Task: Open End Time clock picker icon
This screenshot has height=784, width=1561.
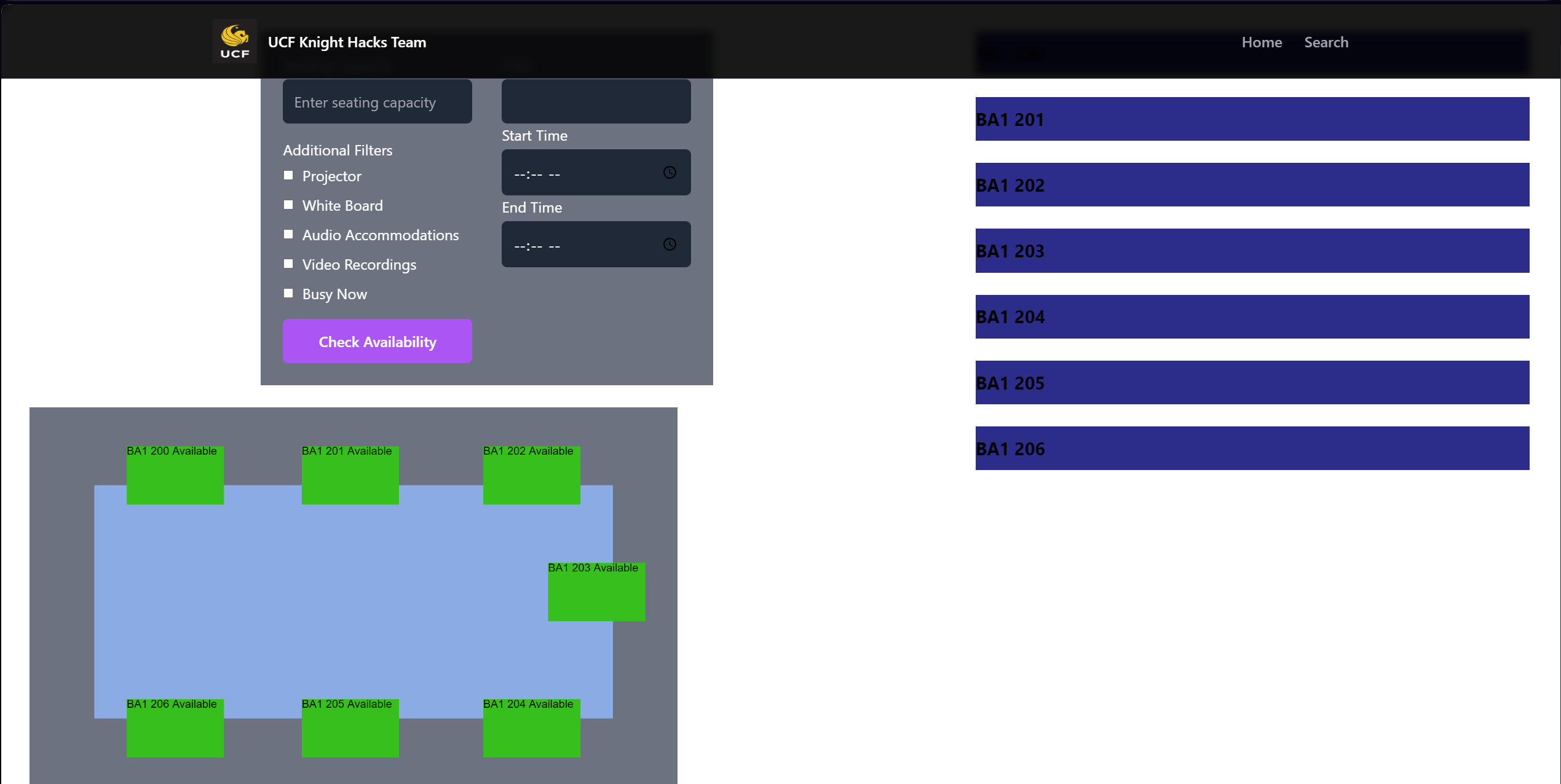Action: pos(670,245)
